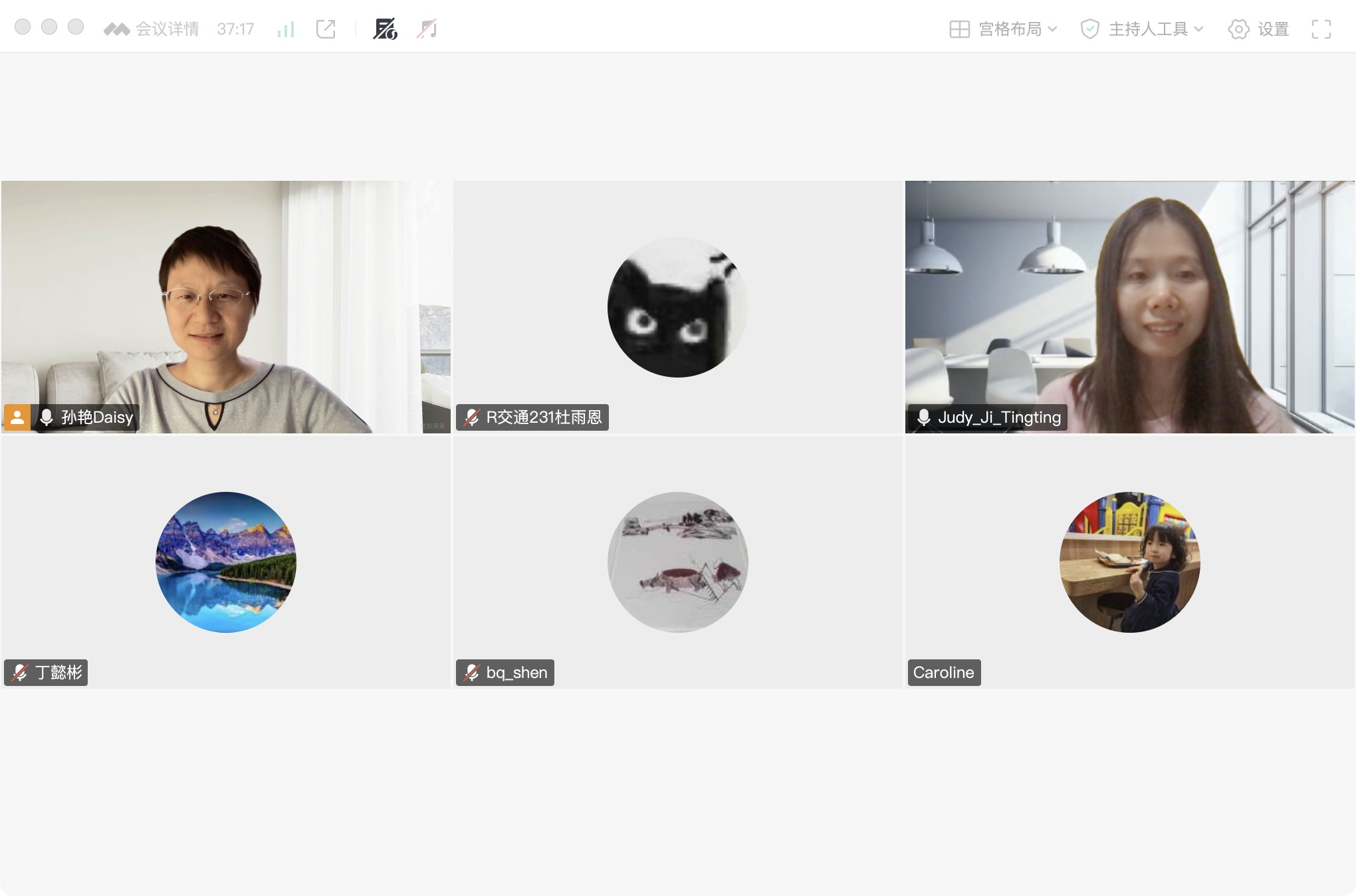Screen dimensions: 1356x896
Task: Click the shield icon beside 主持人工具
Action: 1089,29
